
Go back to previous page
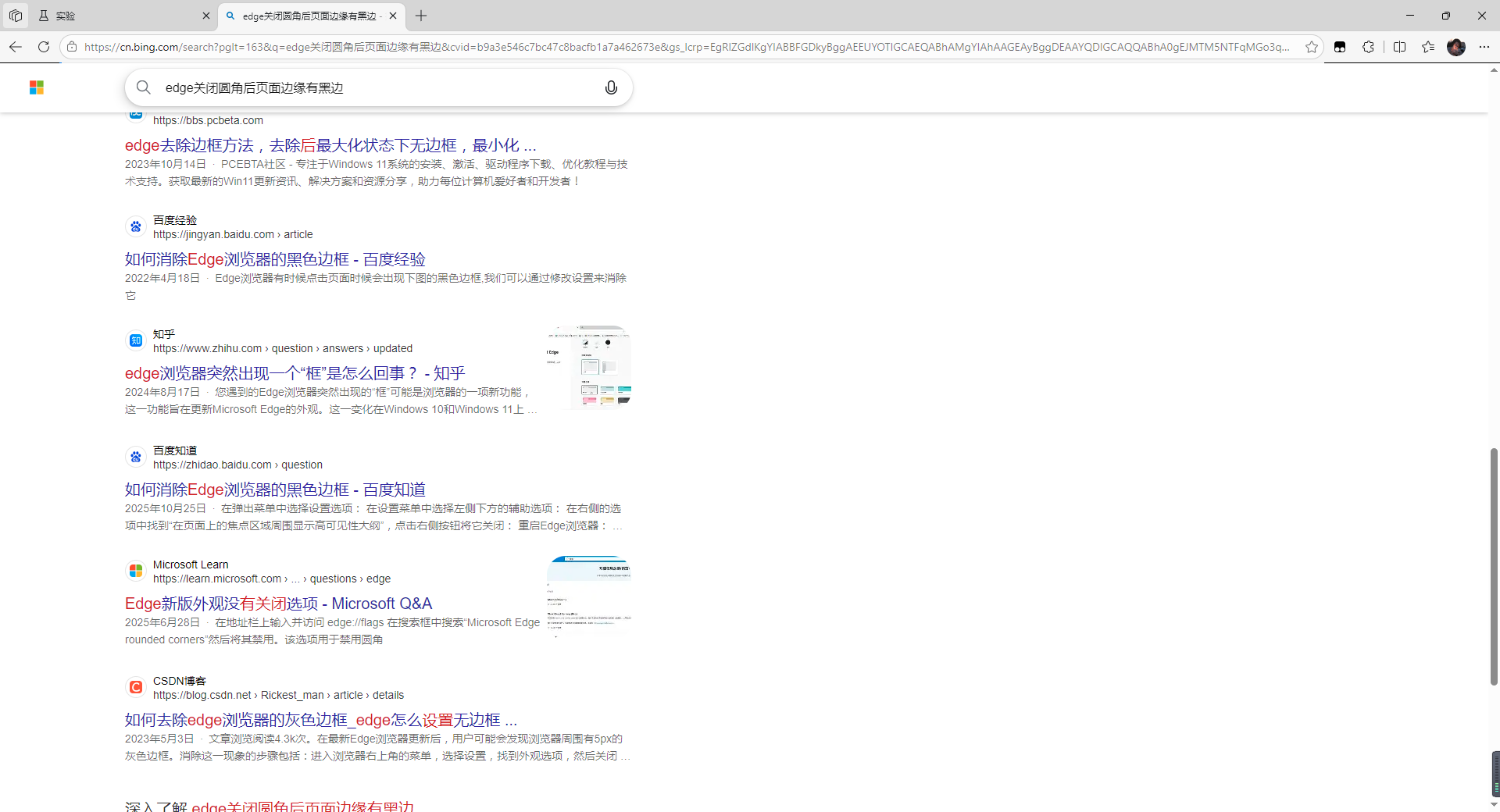pyautogui.click(x=16, y=47)
